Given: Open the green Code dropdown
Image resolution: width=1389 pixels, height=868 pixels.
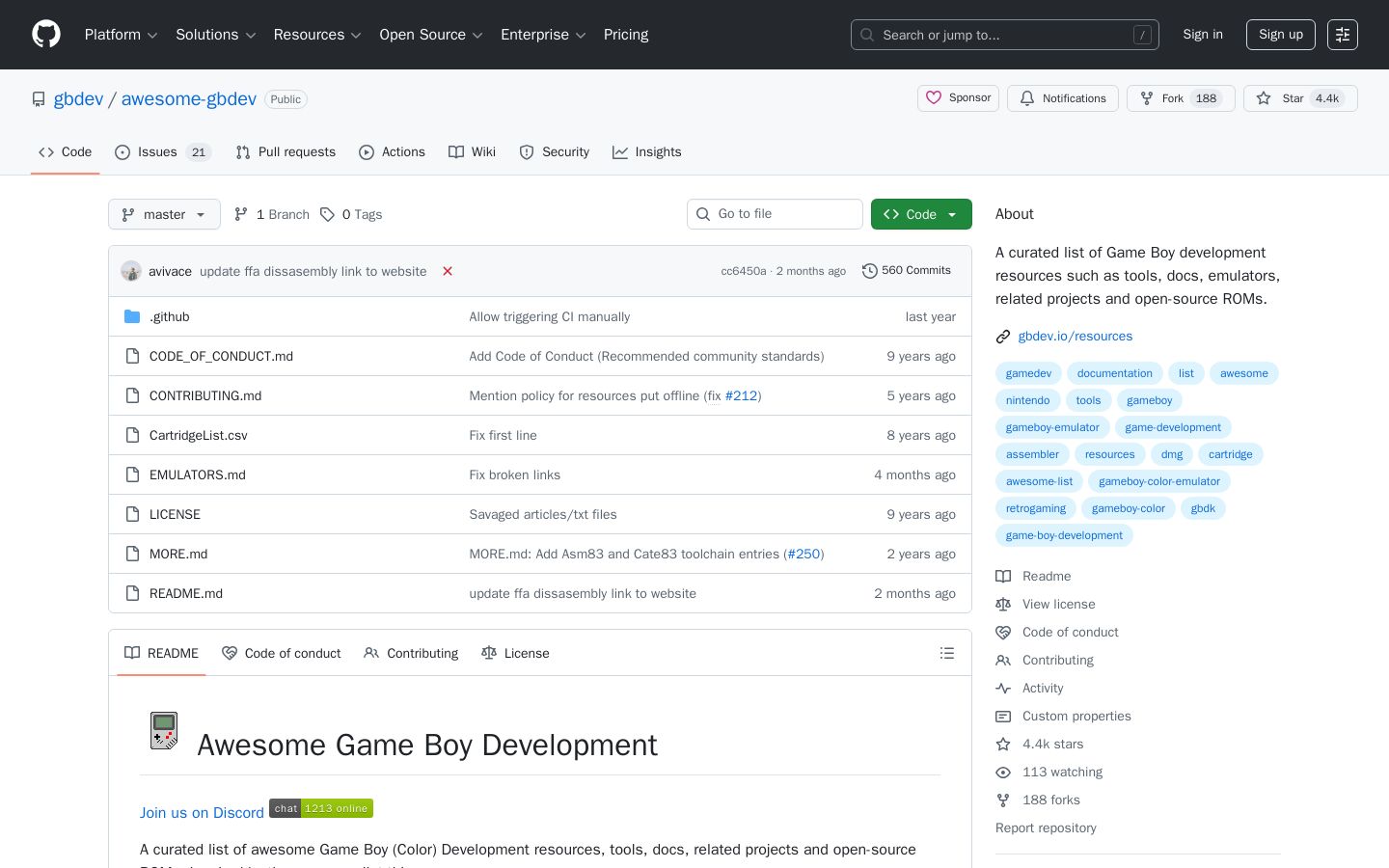Looking at the screenshot, I should point(921,214).
